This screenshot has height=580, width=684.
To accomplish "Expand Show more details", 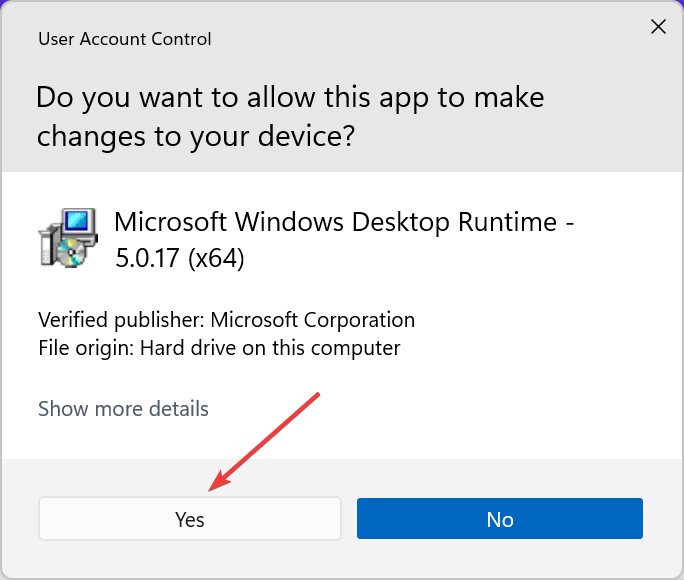I will click(123, 409).
